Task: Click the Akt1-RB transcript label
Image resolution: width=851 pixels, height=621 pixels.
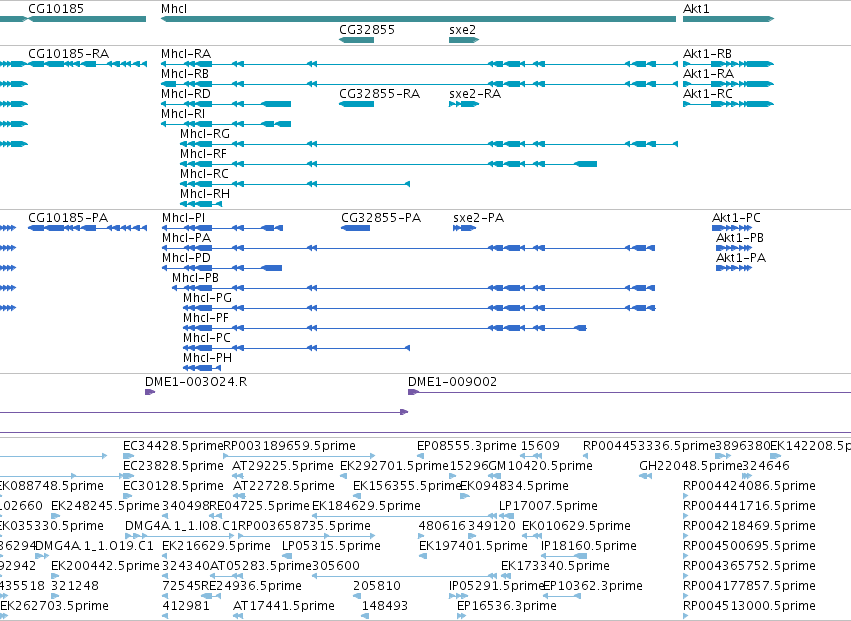Action: click(x=707, y=54)
